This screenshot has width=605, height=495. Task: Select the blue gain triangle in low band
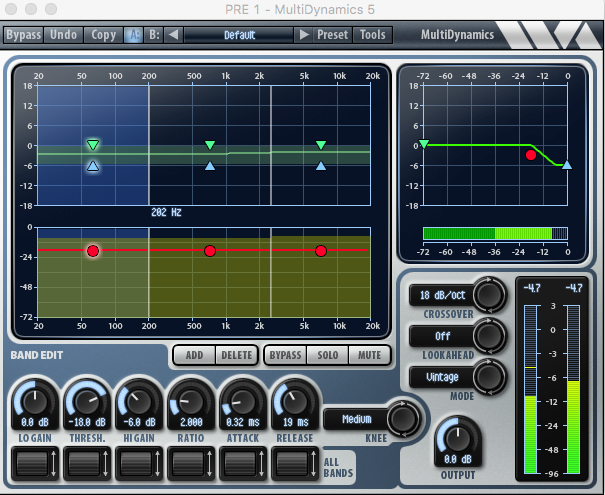(93, 166)
